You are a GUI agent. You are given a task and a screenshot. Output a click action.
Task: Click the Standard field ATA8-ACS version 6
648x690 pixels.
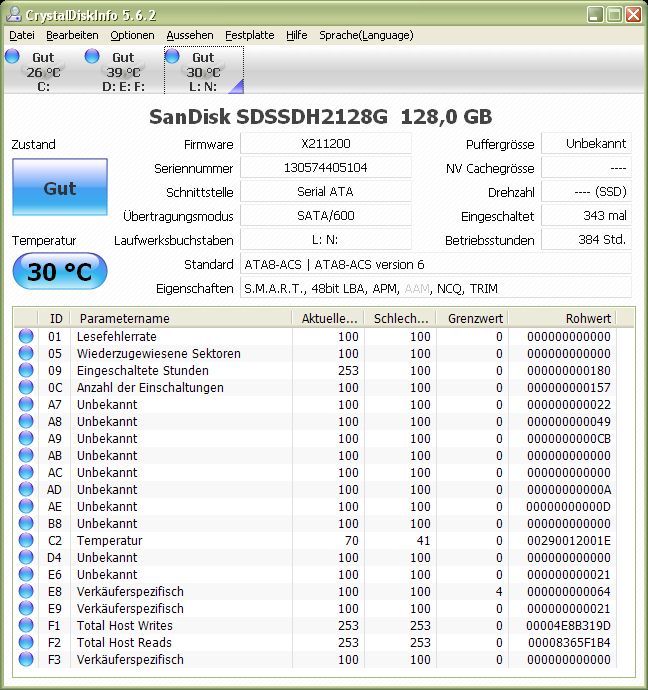[436, 264]
